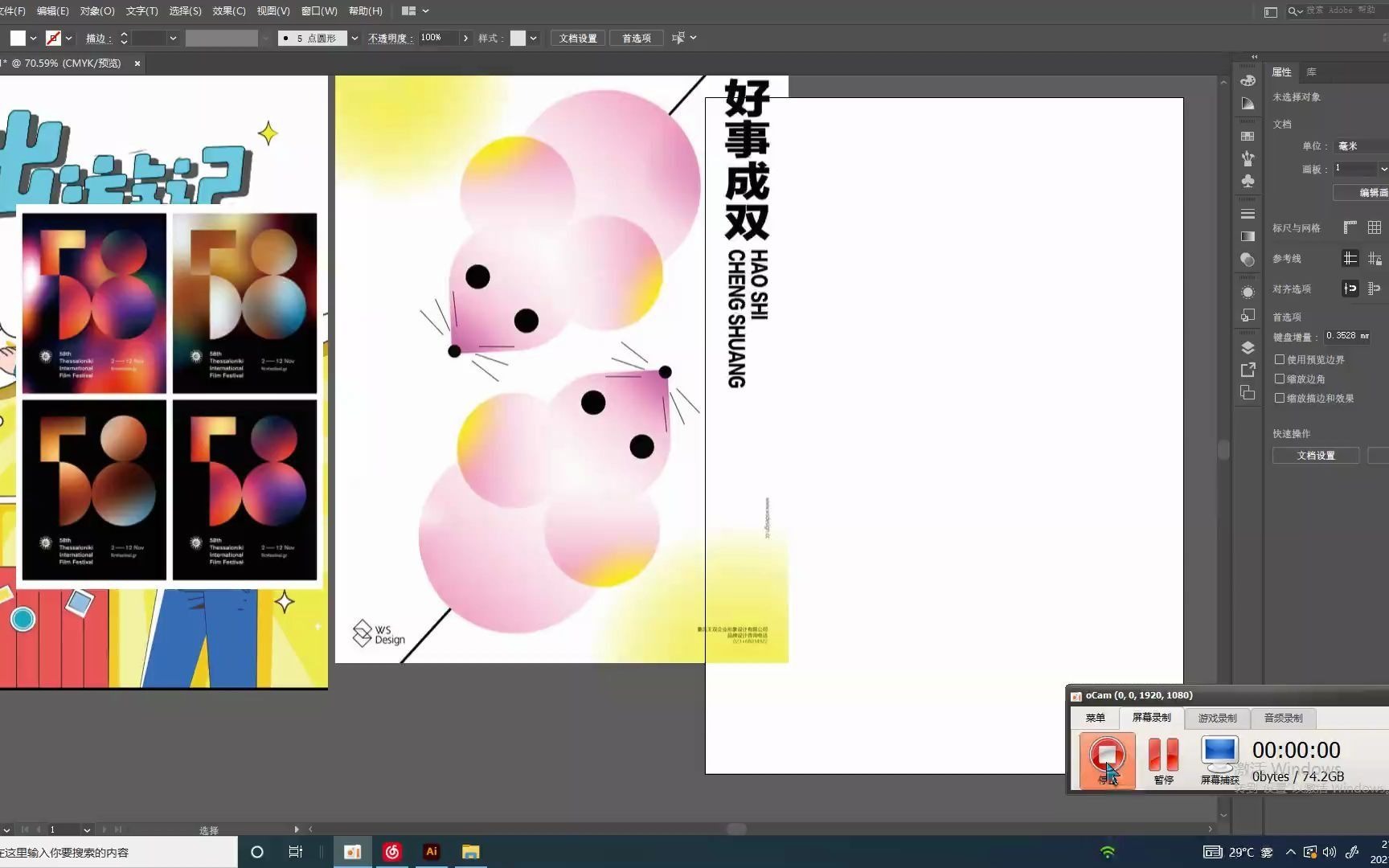Open the Graphic Styles panel icon

[1248, 315]
